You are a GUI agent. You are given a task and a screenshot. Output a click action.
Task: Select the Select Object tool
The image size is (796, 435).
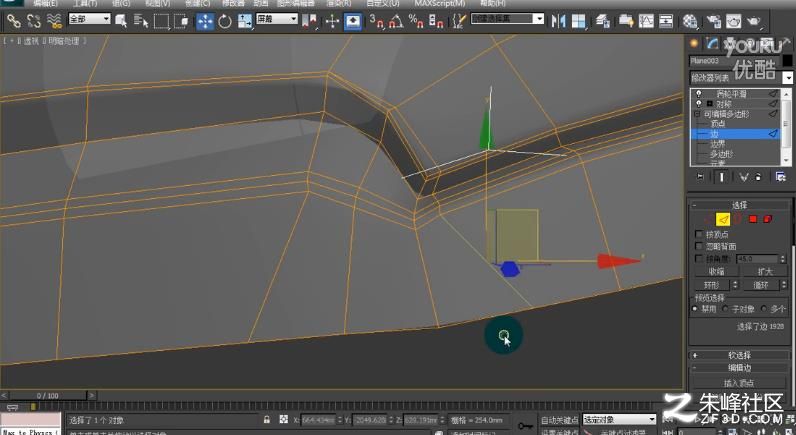click(x=121, y=21)
